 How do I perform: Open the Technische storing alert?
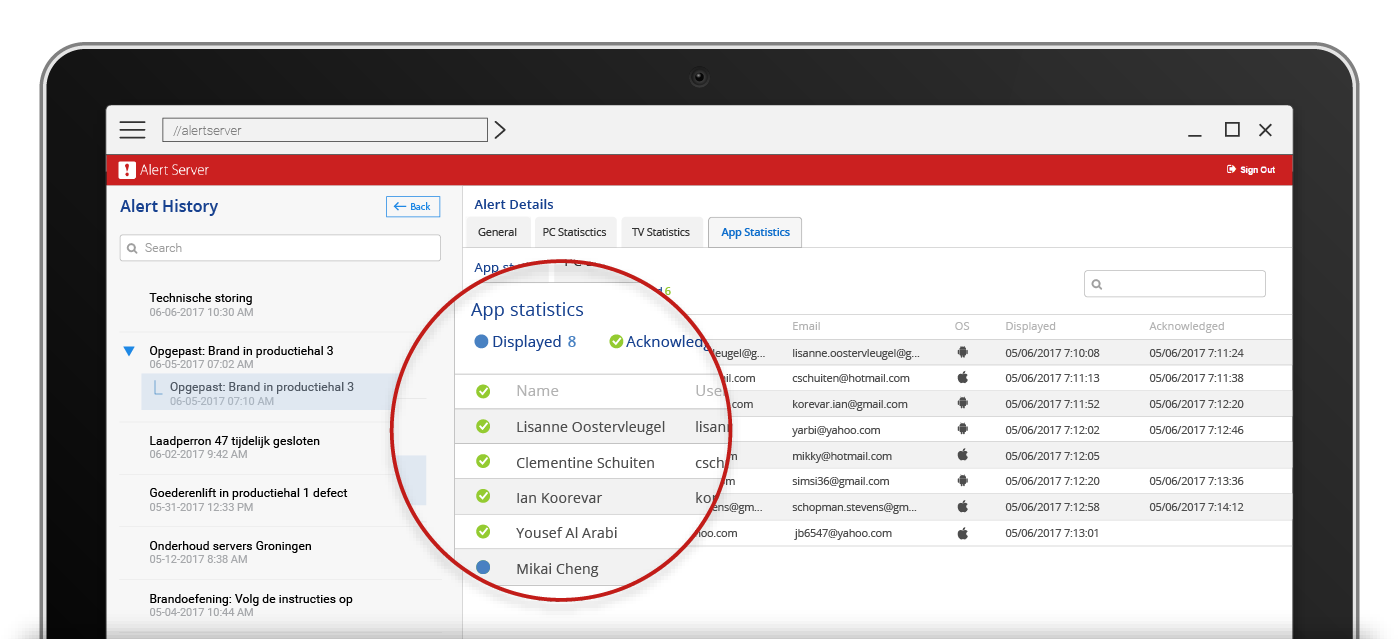point(200,298)
